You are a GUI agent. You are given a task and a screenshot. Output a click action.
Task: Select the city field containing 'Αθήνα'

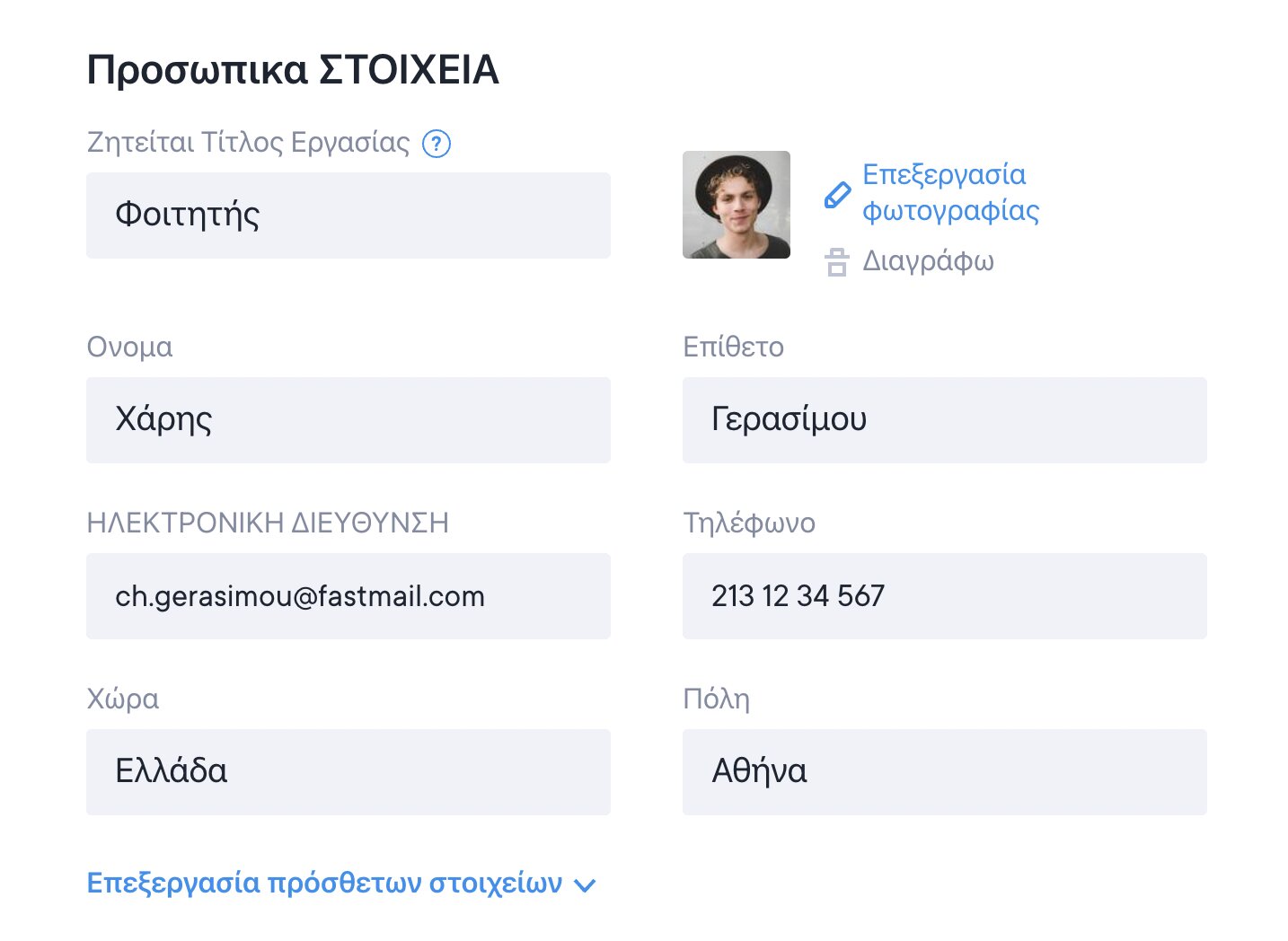point(944,772)
